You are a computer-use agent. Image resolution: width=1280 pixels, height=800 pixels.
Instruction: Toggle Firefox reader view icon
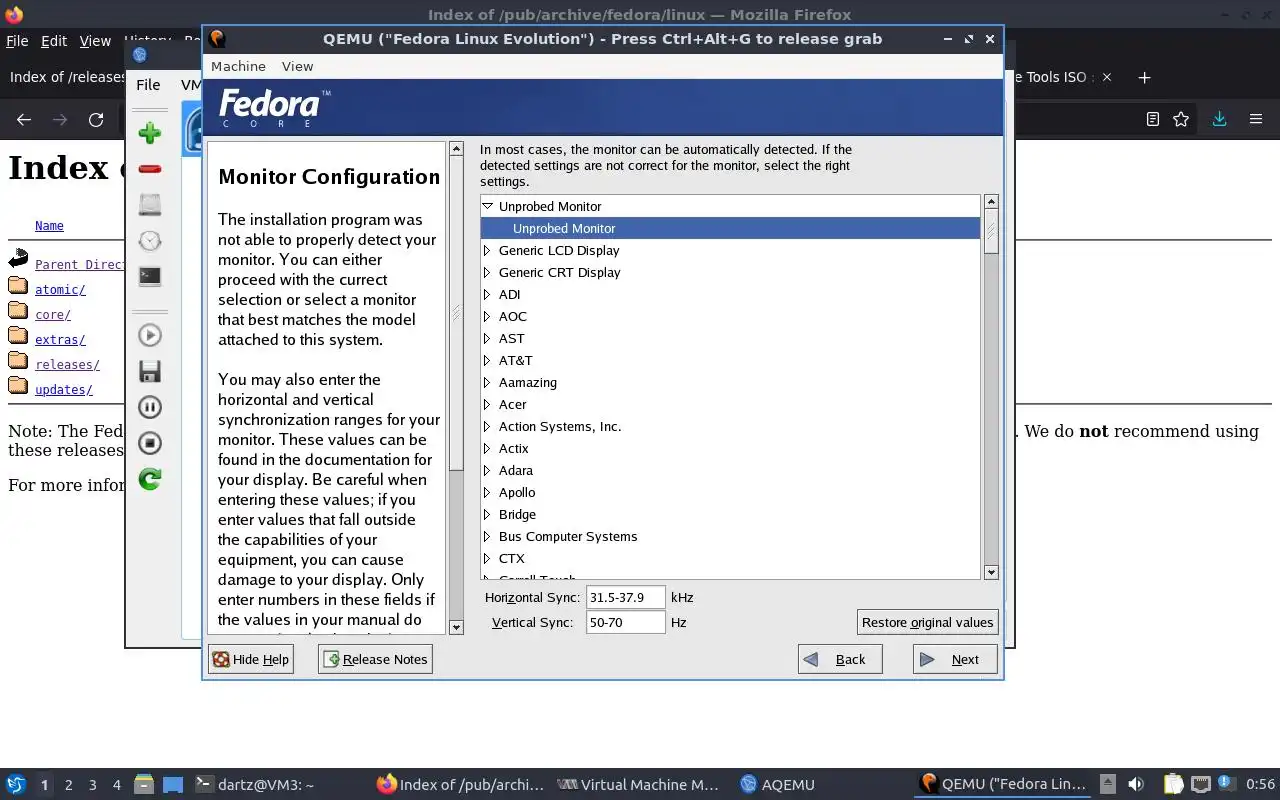[1153, 119]
